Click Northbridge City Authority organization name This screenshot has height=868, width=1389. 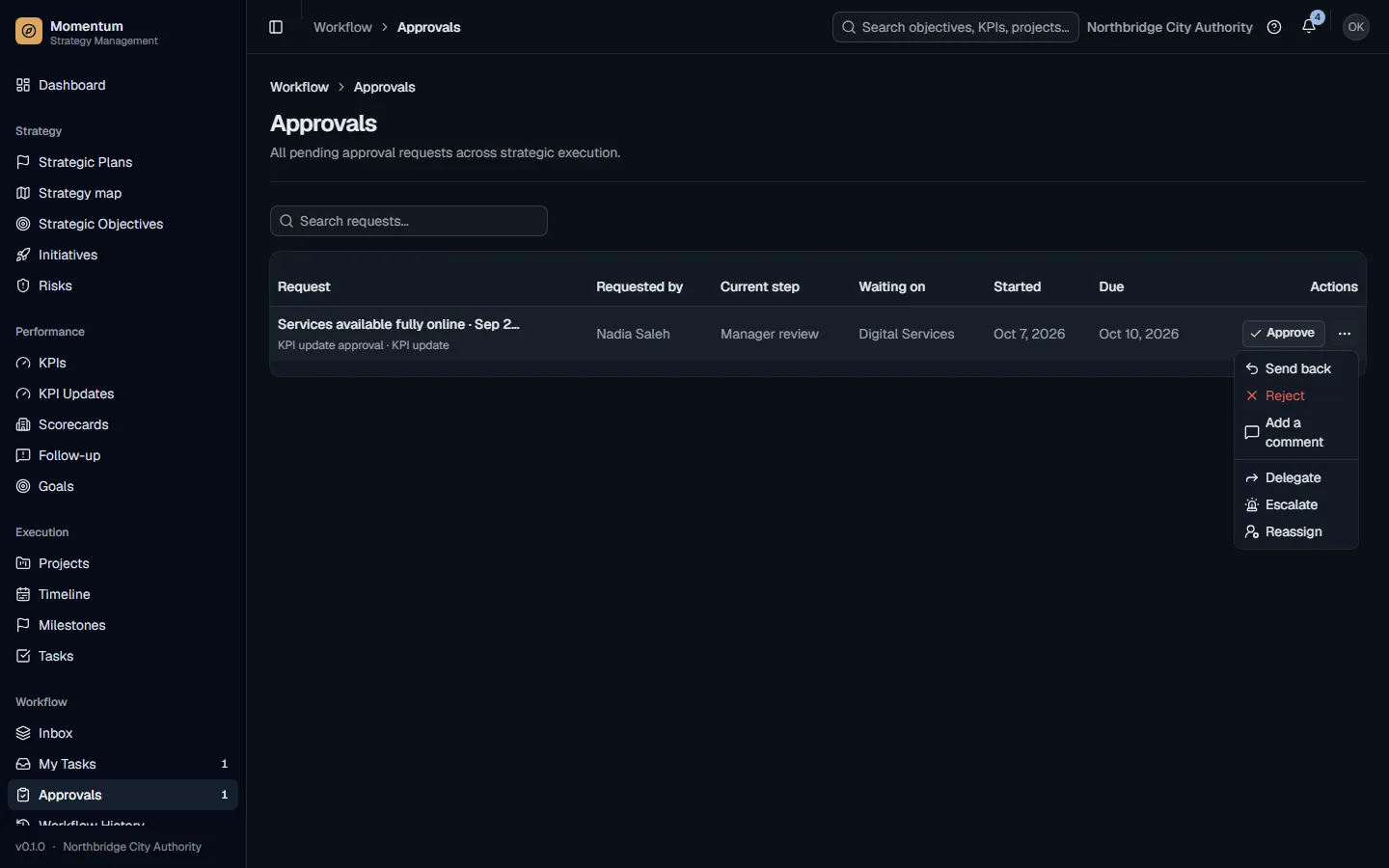(x=1169, y=27)
